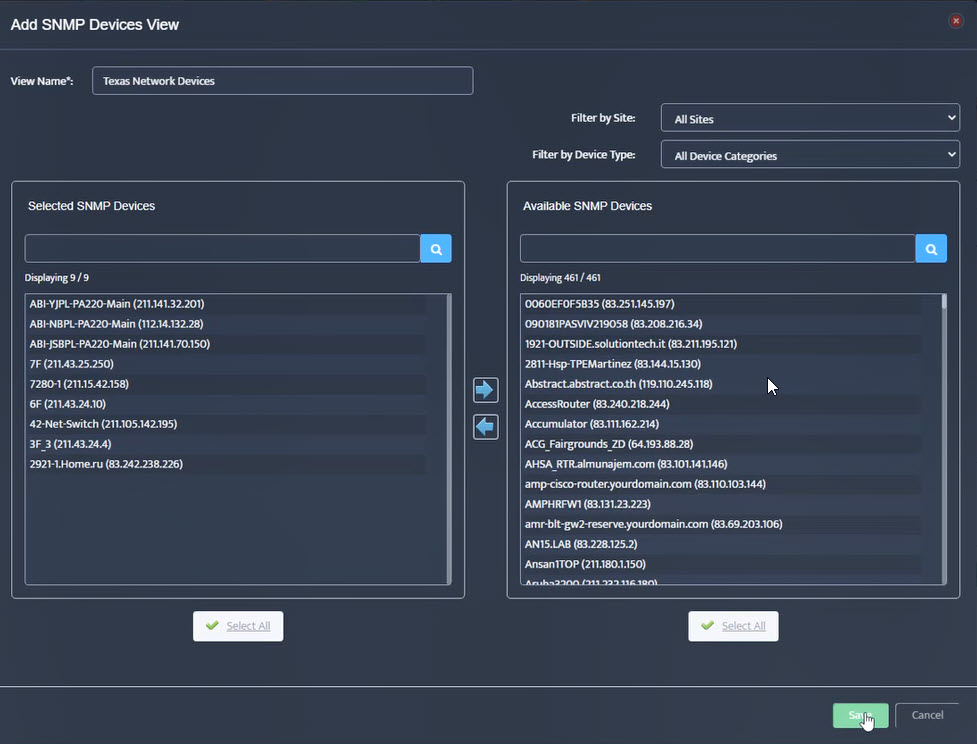Select Ansan1TOP (211.180.1.150)

[722, 564]
